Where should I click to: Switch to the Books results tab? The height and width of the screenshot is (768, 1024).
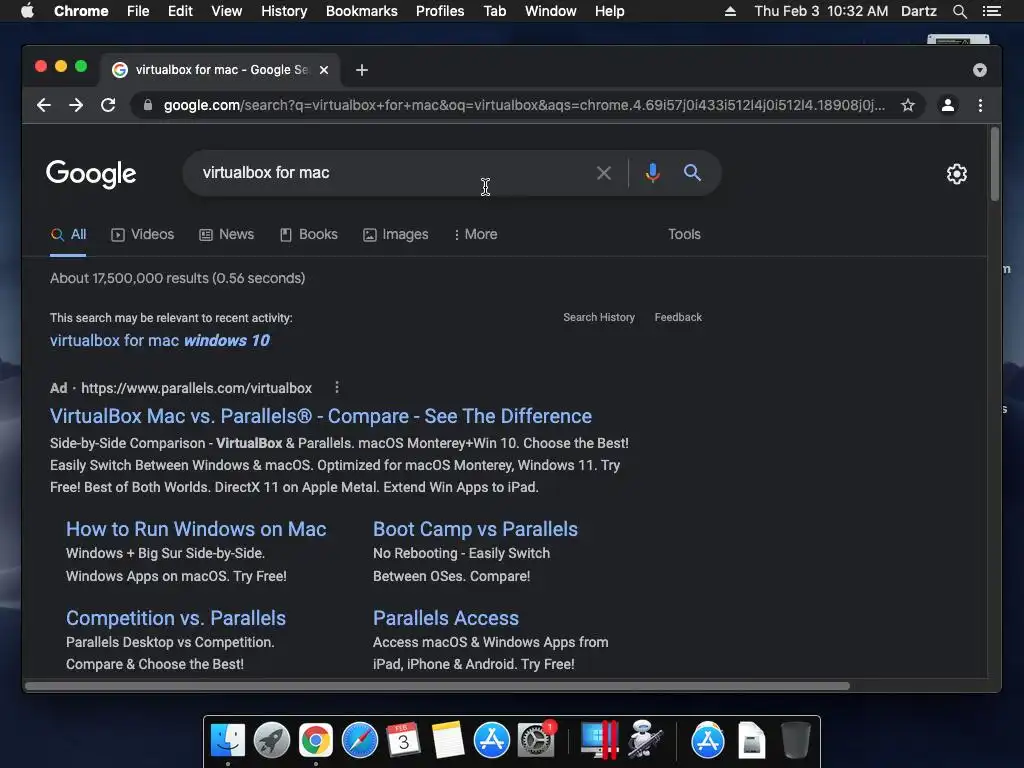(x=308, y=234)
